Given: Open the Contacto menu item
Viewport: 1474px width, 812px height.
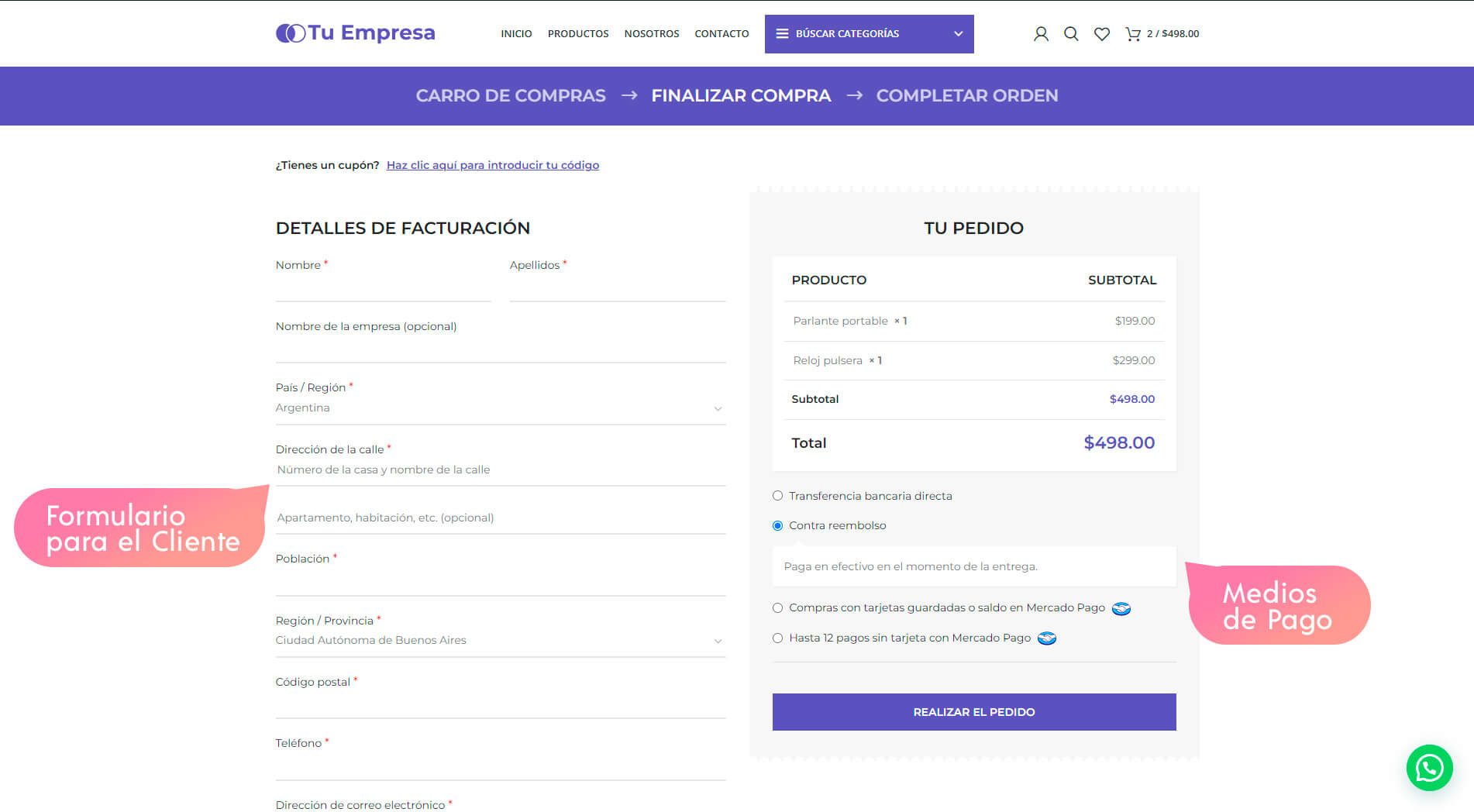Looking at the screenshot, I should pyautogui.click(x=722, y=34).
